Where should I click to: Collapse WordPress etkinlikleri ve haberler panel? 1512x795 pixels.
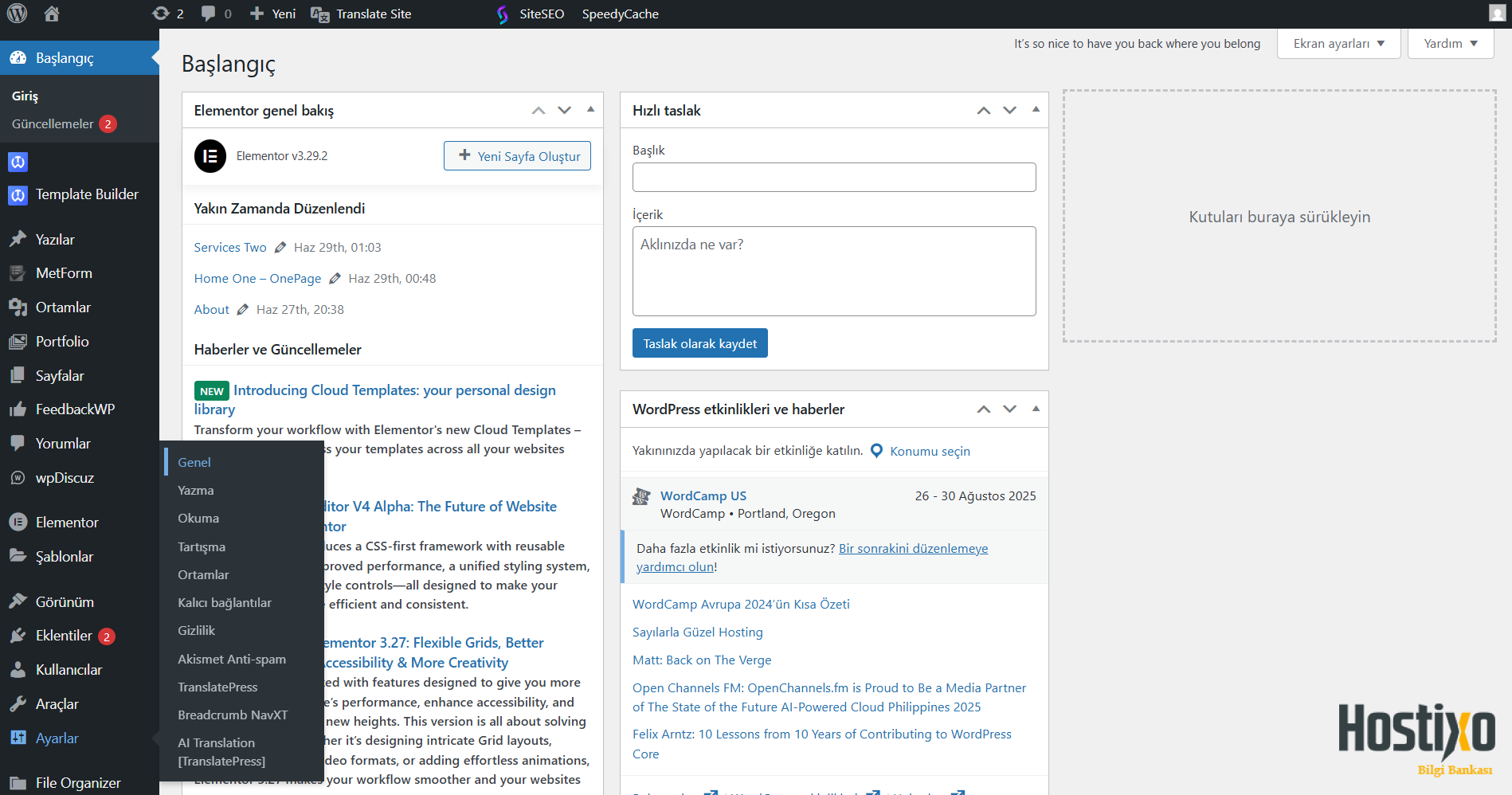tap(1036, 409)
